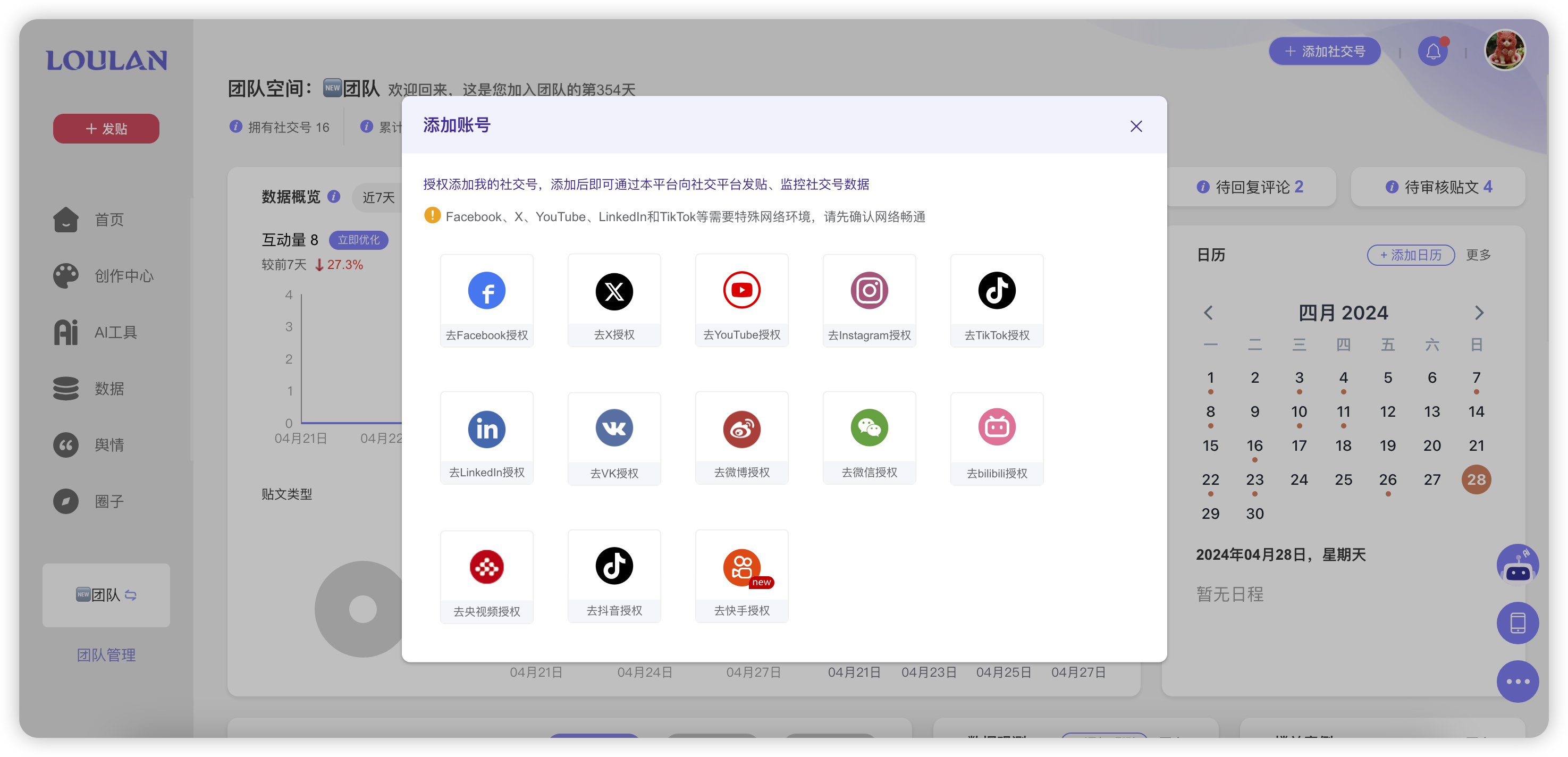Click the red 发贴 button
Viewport: 1568px width, 757px height.
tap(106, 129)
